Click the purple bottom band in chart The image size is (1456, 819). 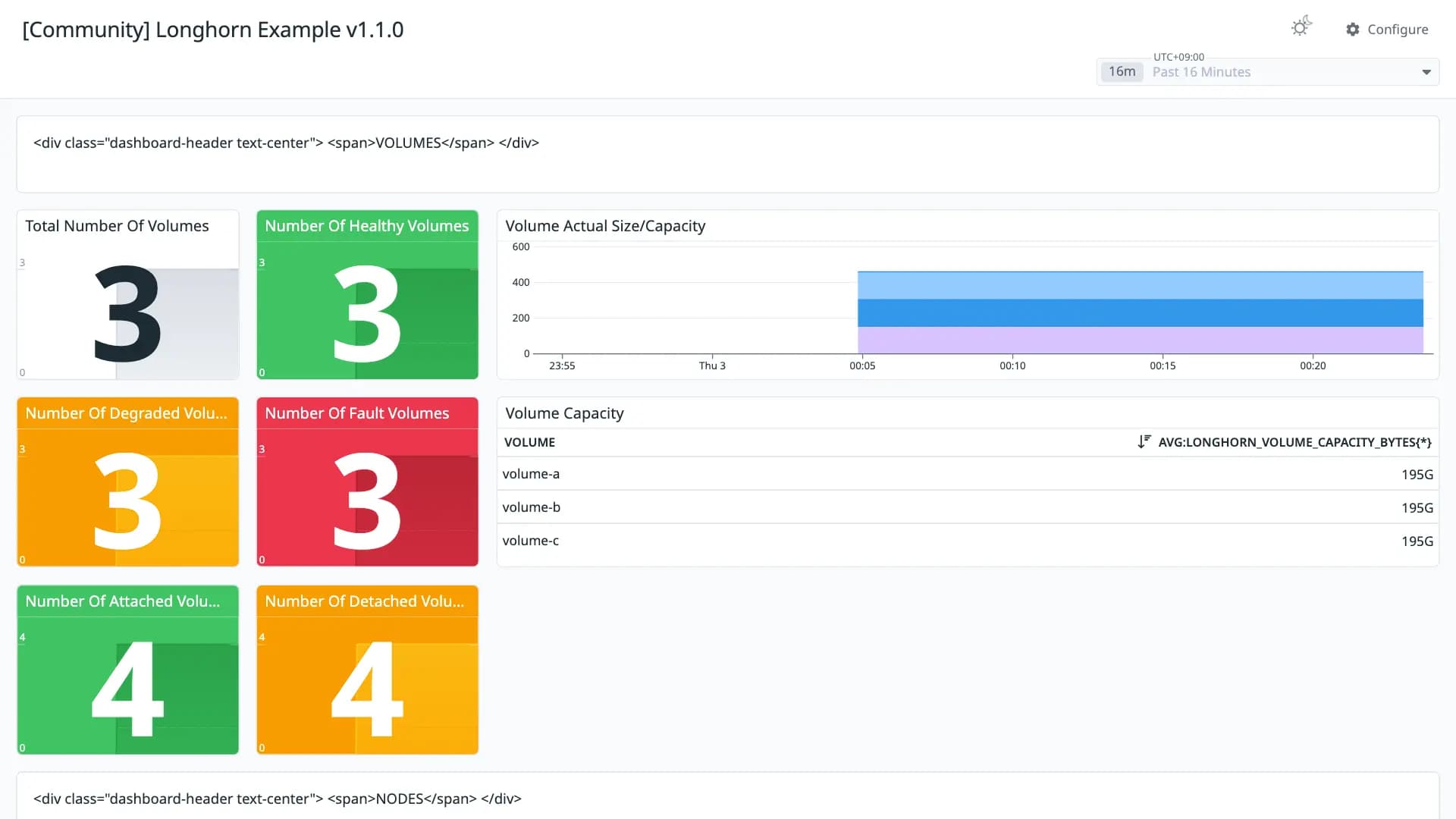tap(1140, 340)
